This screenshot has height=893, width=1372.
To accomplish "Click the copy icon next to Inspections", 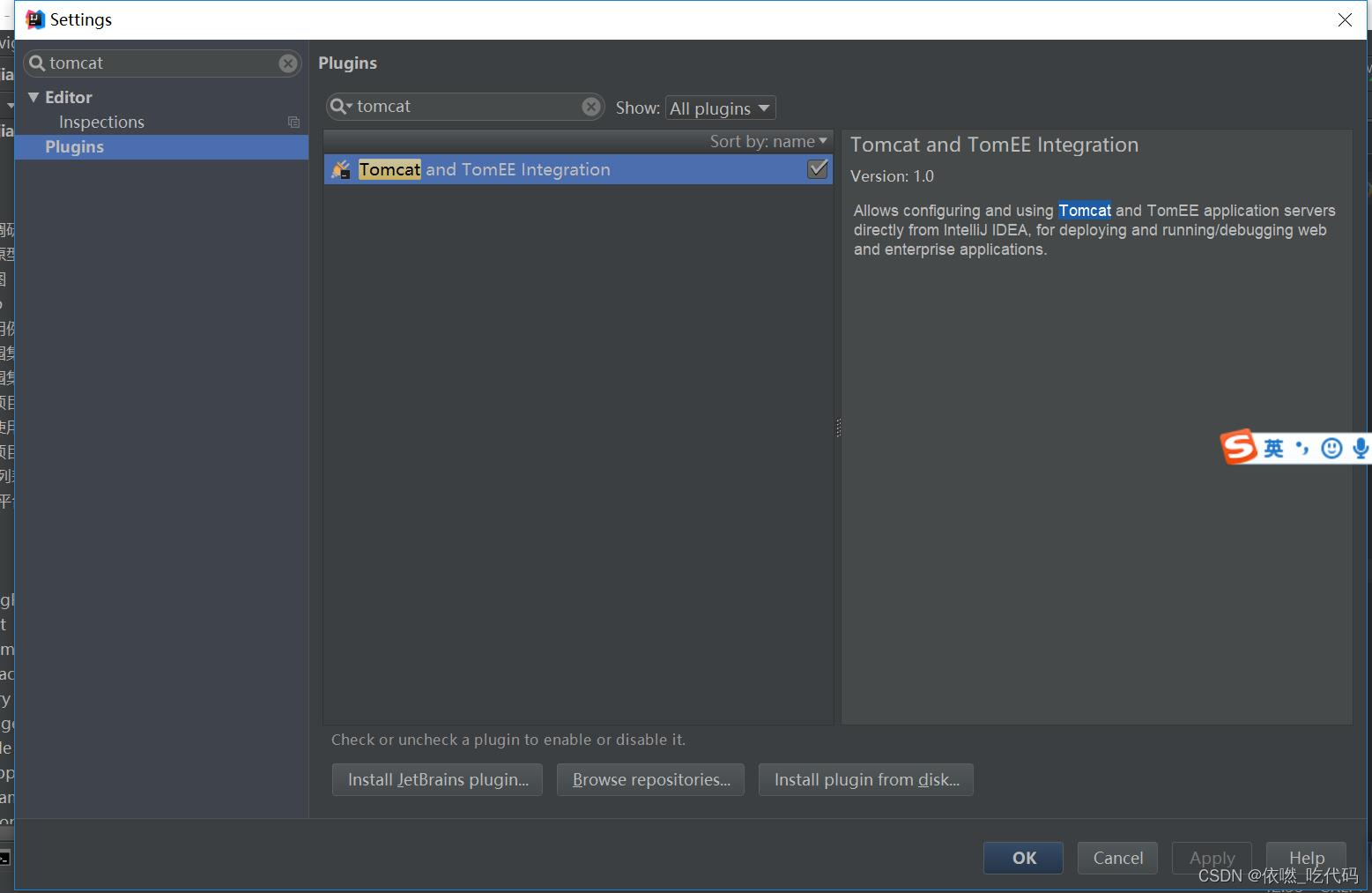I will (x=294, y=123).
